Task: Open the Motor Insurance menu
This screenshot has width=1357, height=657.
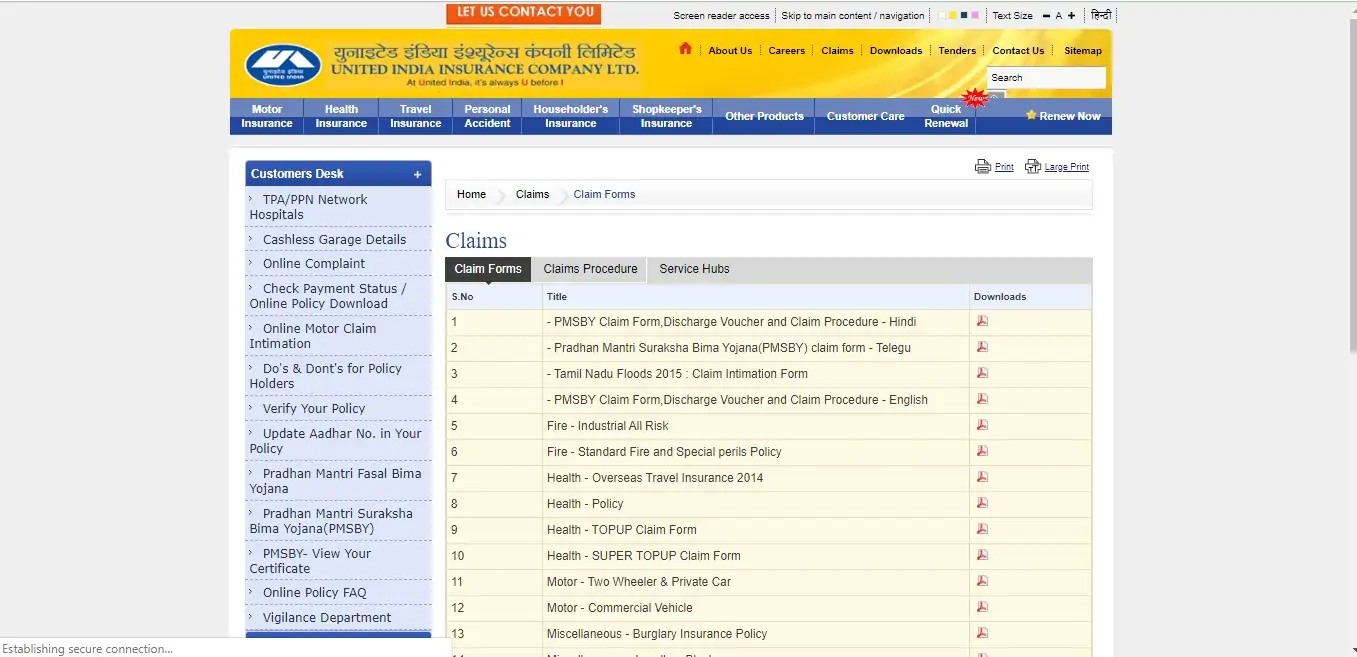Action: pos(267,116)
